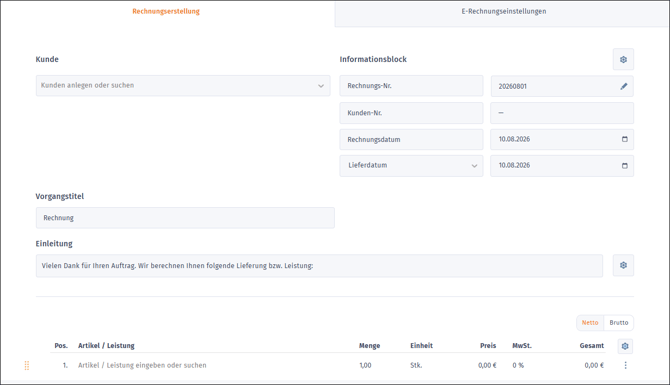Screen dimensions: 670x385
Task: Click the position number 1.
Action: click(65, 365)
